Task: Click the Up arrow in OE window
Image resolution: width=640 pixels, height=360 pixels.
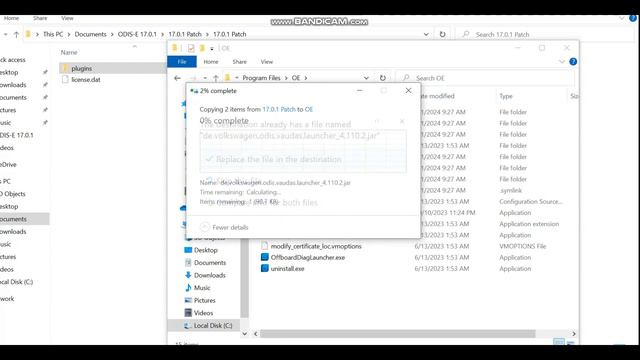Action: (216, 78)
